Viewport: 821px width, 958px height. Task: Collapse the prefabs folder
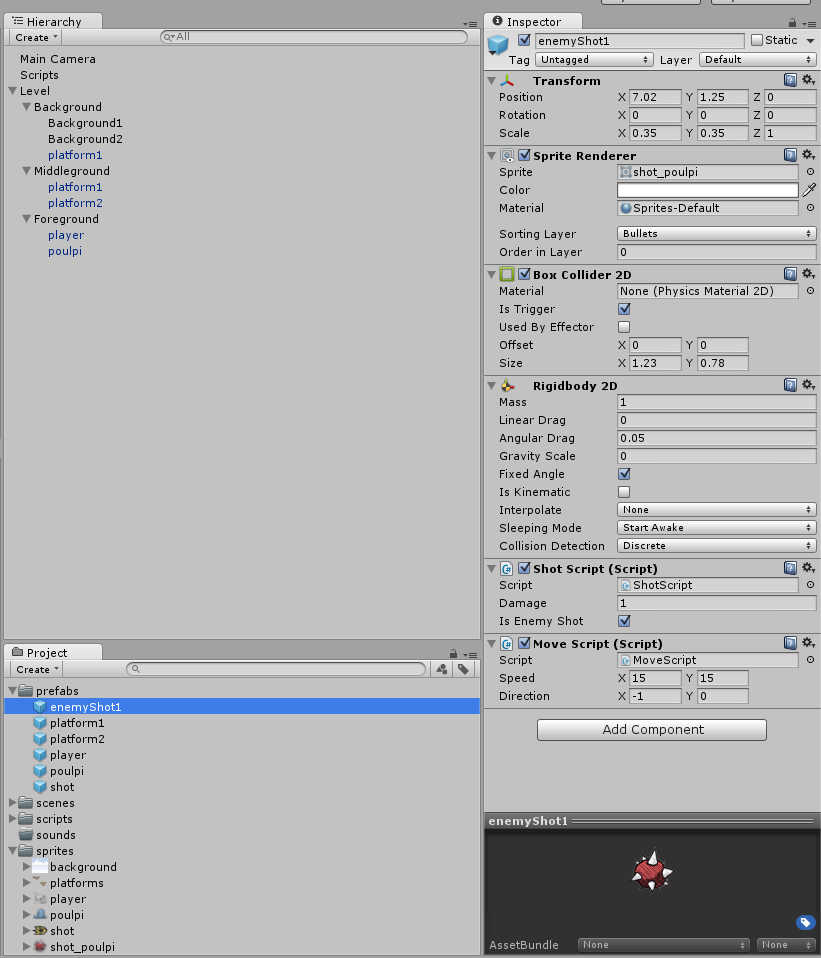click(x=12, y=691)
